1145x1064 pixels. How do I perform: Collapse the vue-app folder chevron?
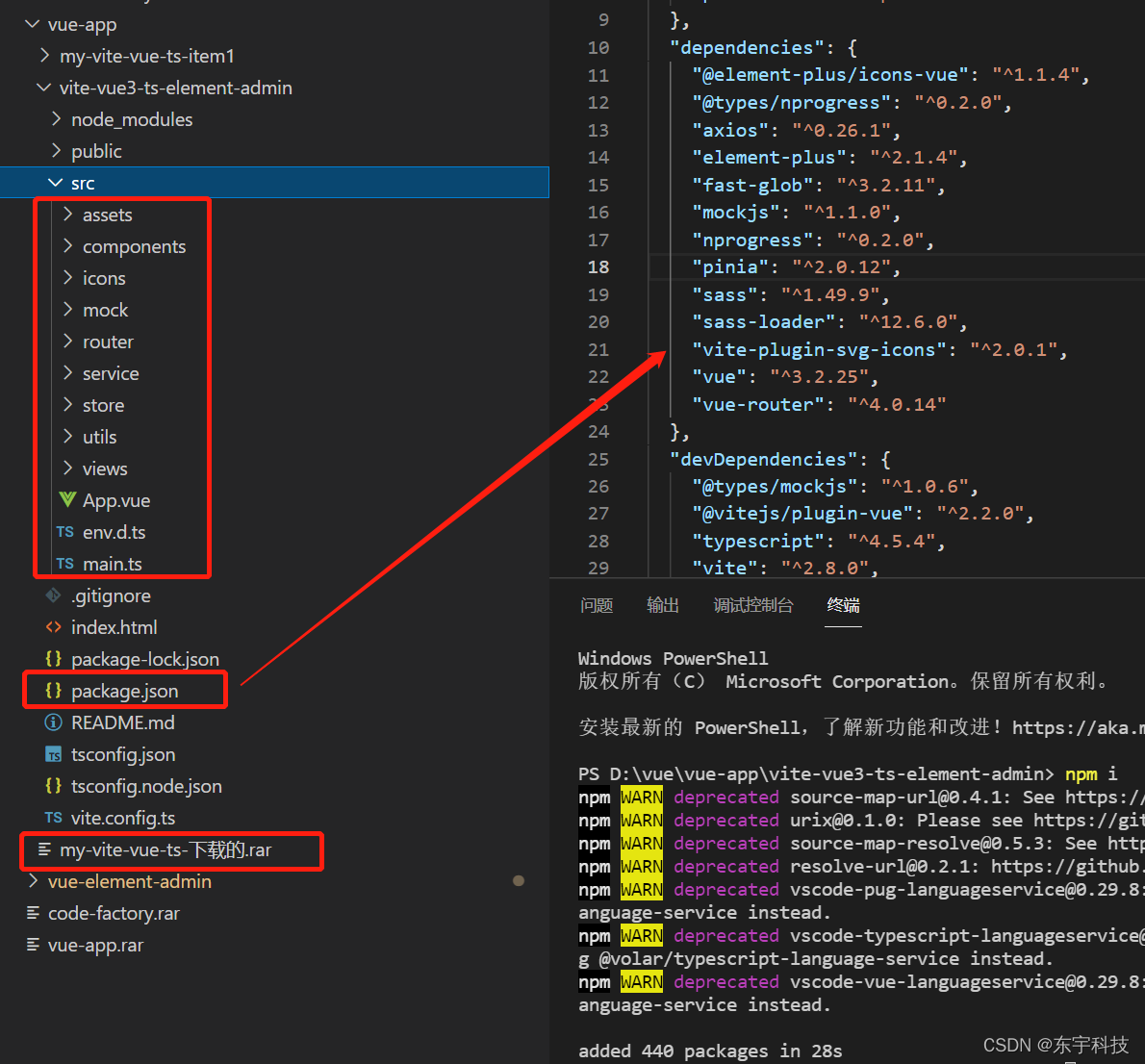(32, 24)
